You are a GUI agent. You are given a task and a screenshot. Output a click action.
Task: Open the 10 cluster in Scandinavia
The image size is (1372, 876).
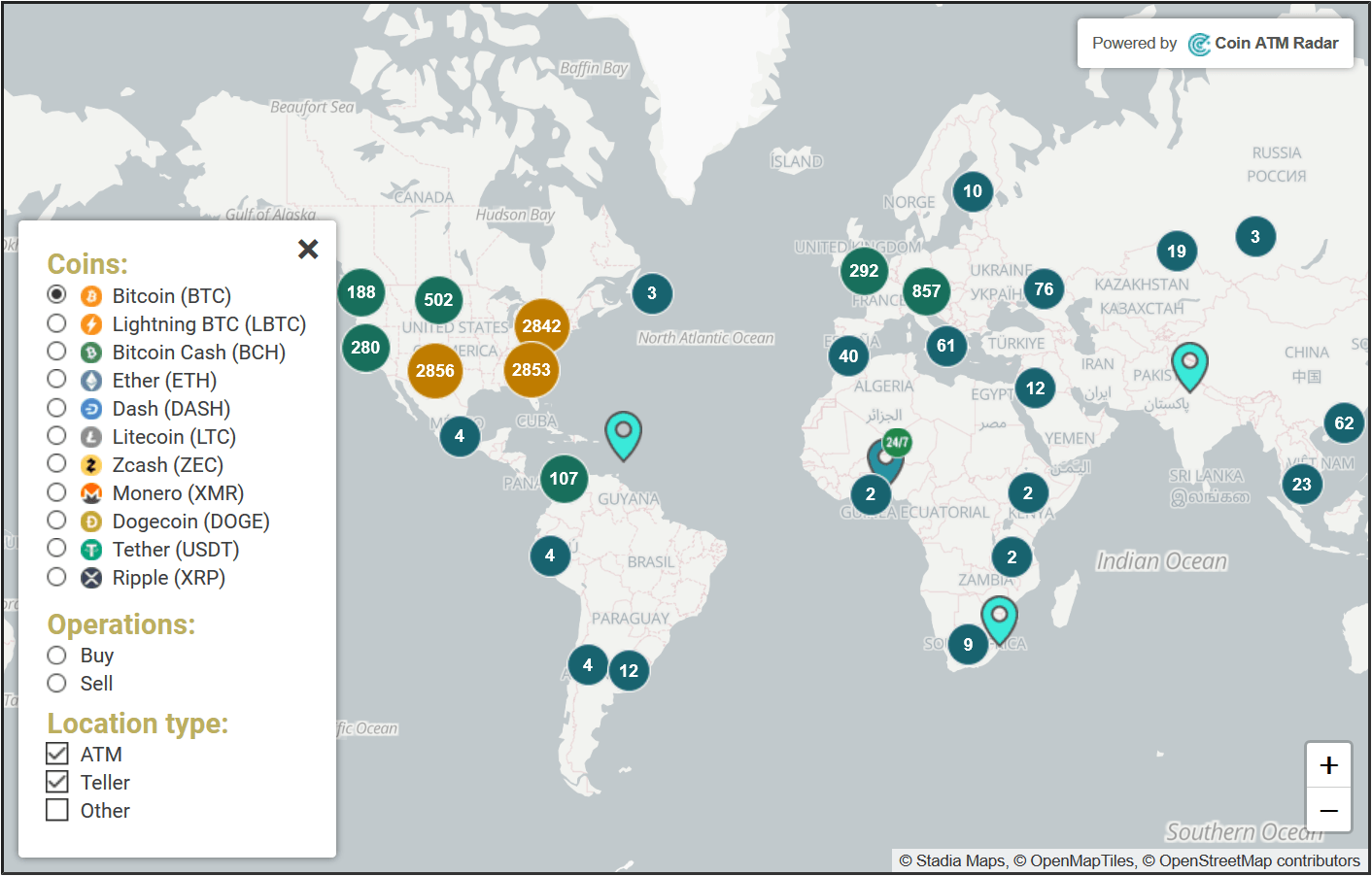tap(973, 191)
